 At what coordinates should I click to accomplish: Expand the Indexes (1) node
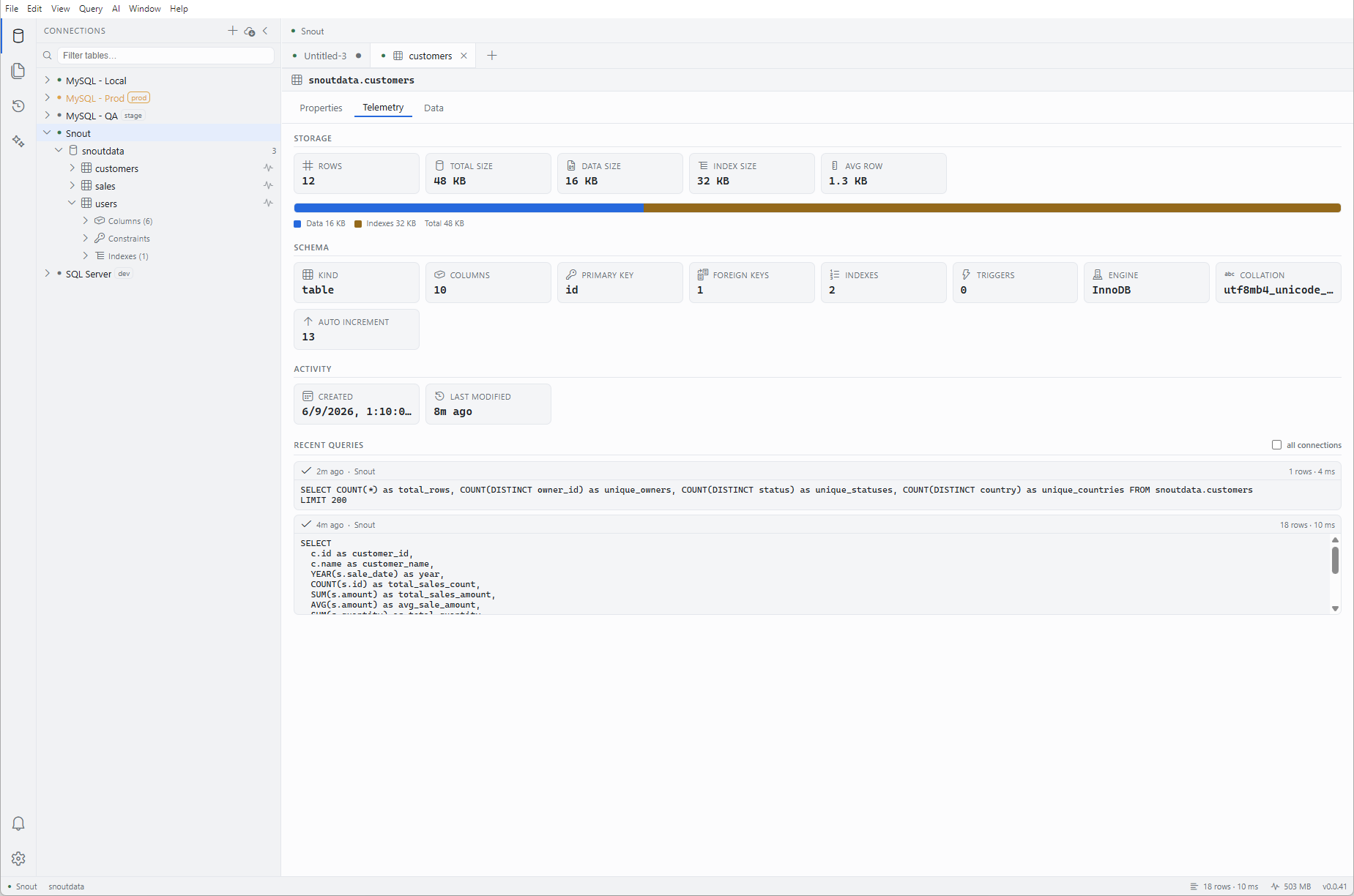86,256
